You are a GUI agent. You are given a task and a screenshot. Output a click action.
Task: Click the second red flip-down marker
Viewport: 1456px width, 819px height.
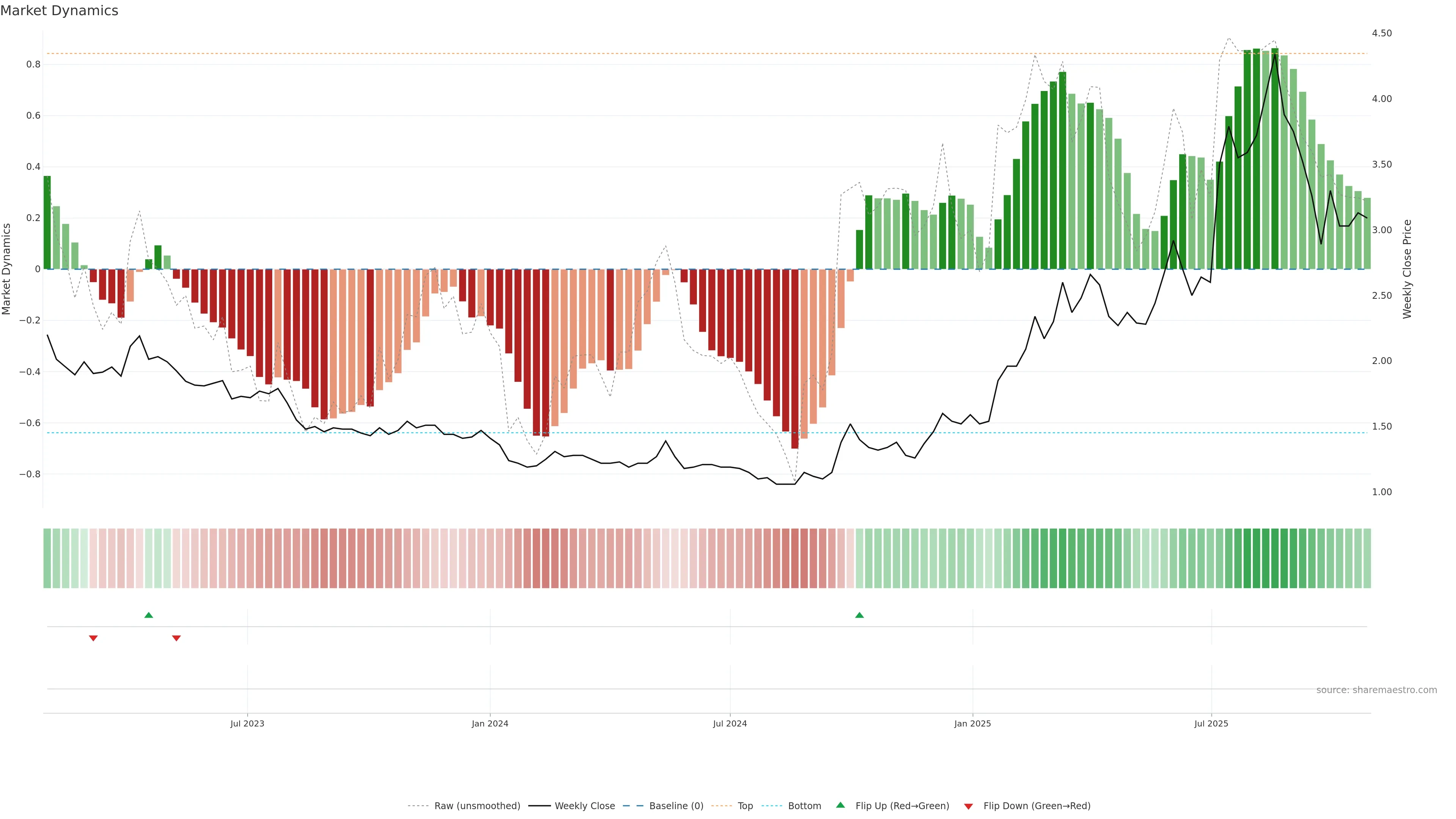coord(176,638)
